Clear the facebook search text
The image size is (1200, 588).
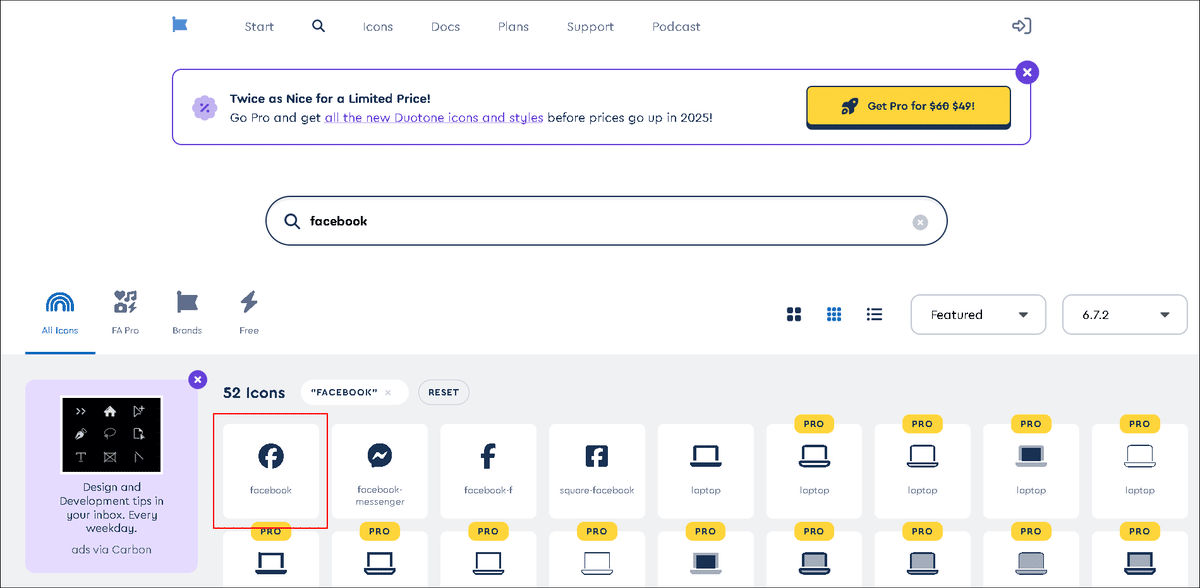point(920,222)
